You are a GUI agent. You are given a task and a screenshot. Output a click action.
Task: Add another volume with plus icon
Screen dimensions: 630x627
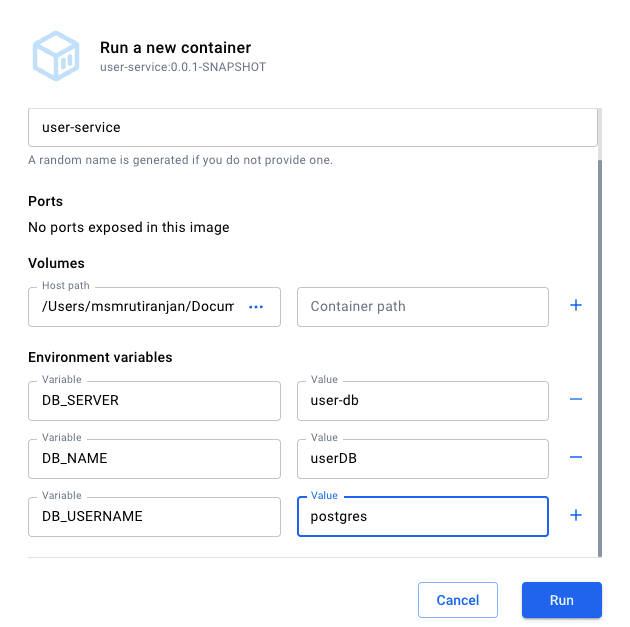pos(575,306)
